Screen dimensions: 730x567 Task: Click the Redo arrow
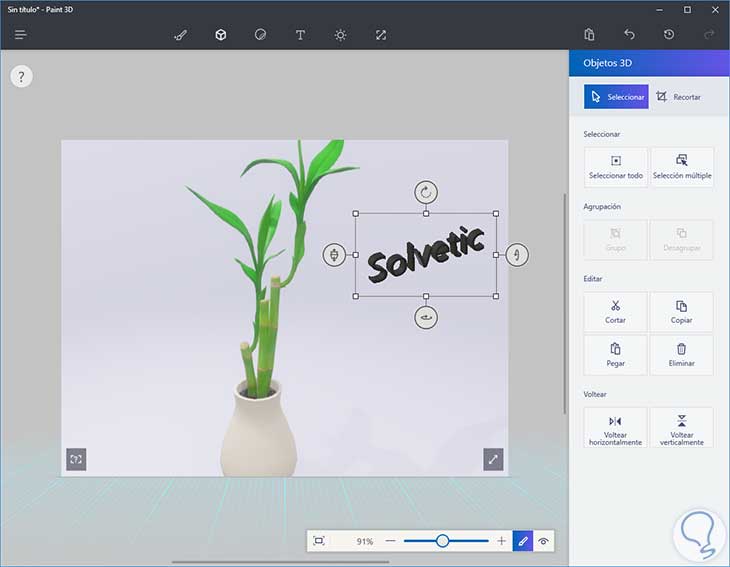[x=709, y=34]
